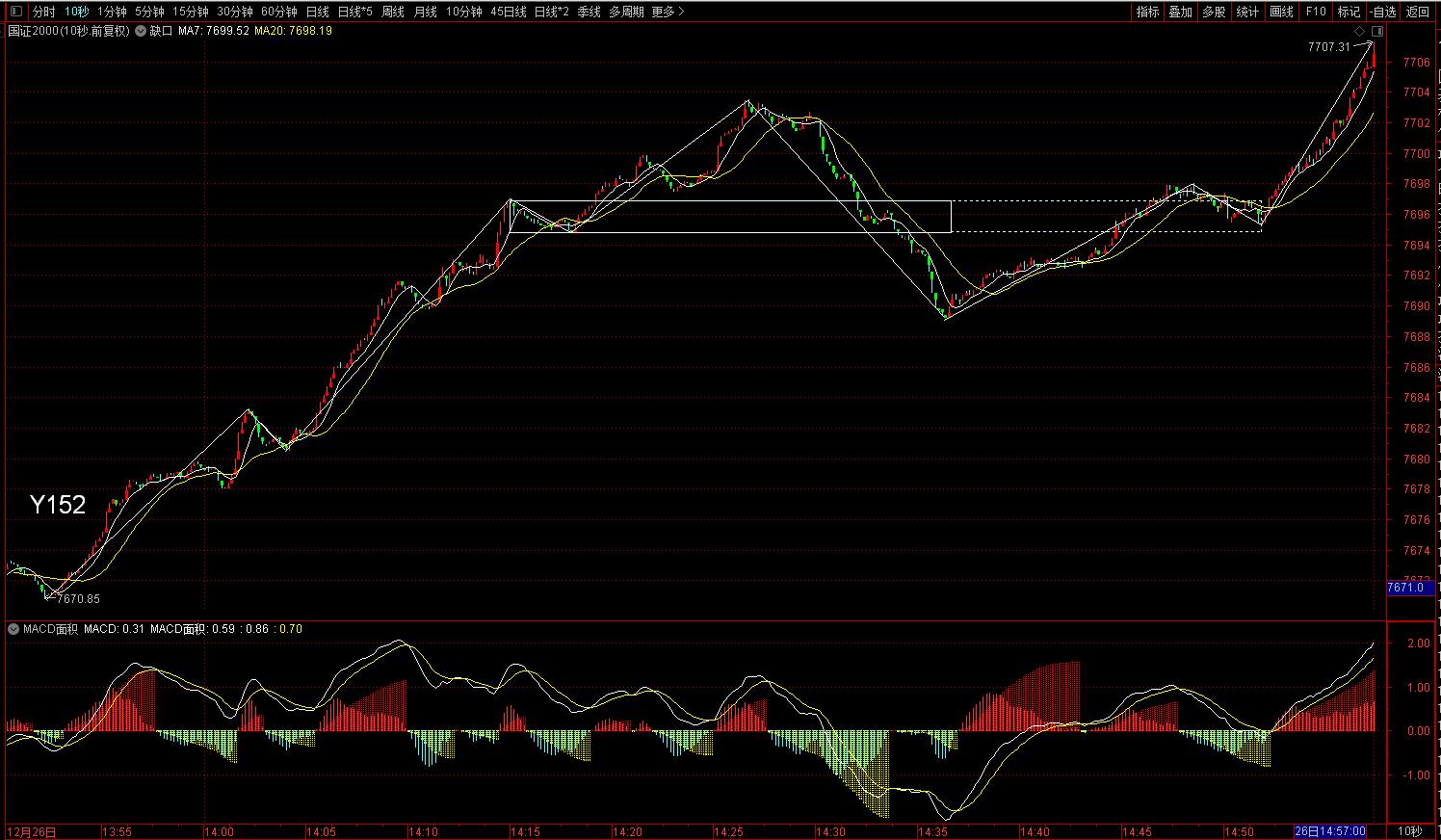1441x840 pixels.
Task: Click the 返回 back button
Action: [1418, 12]
